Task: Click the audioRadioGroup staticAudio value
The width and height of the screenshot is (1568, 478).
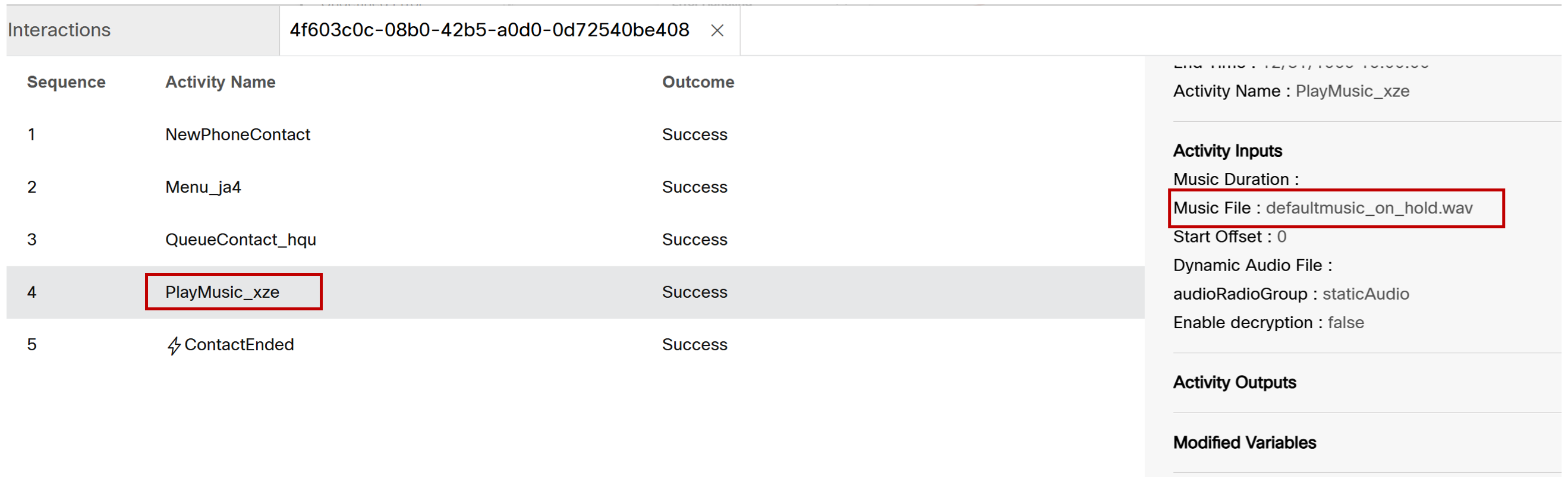Action: click(x=1365, y=294)
